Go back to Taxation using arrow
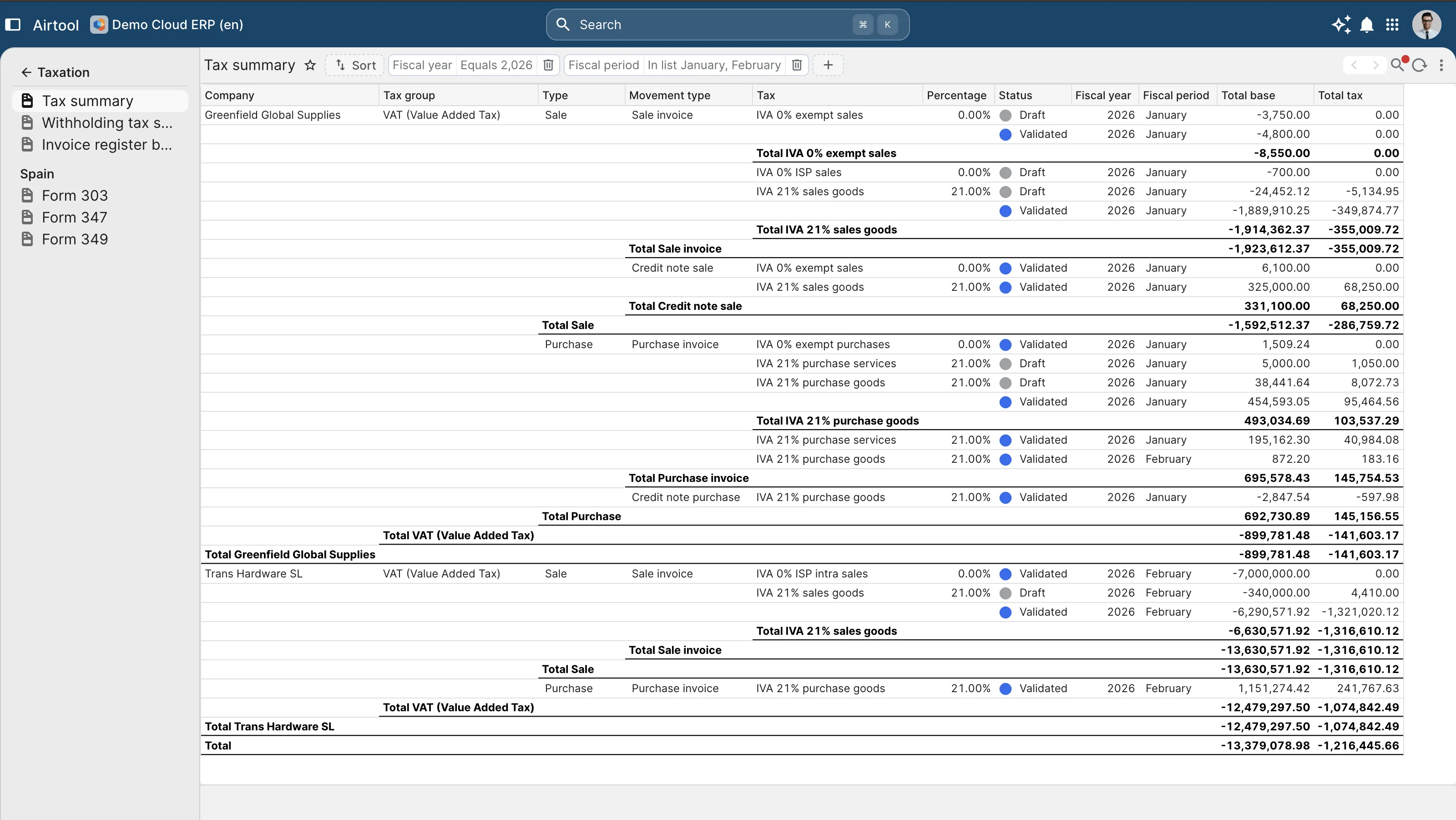This screenshot has height=820, width=1456. point(26,72)
